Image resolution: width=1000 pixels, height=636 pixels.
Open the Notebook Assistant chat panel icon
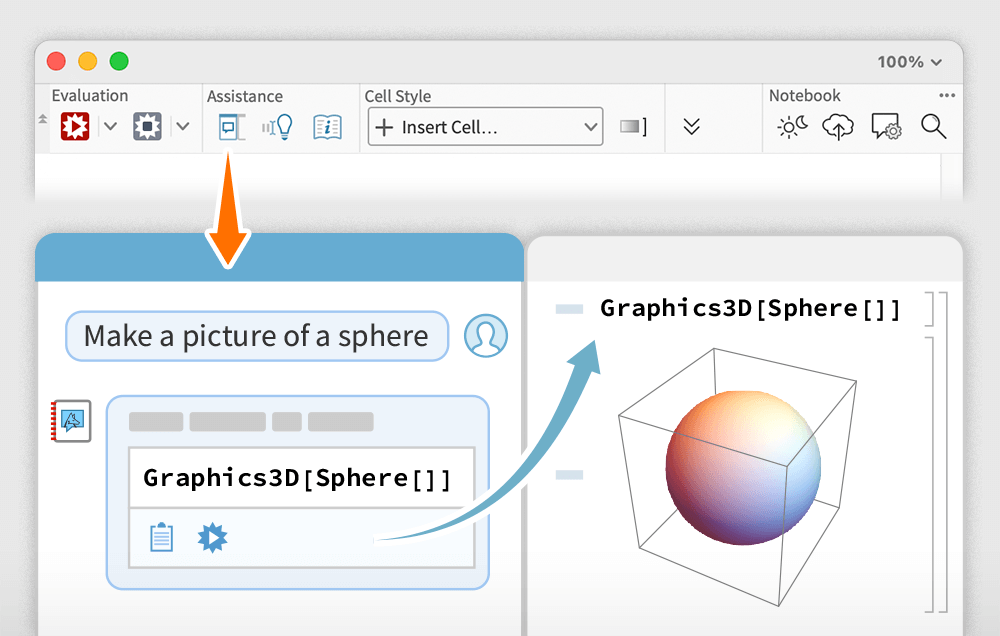point(232,127)
